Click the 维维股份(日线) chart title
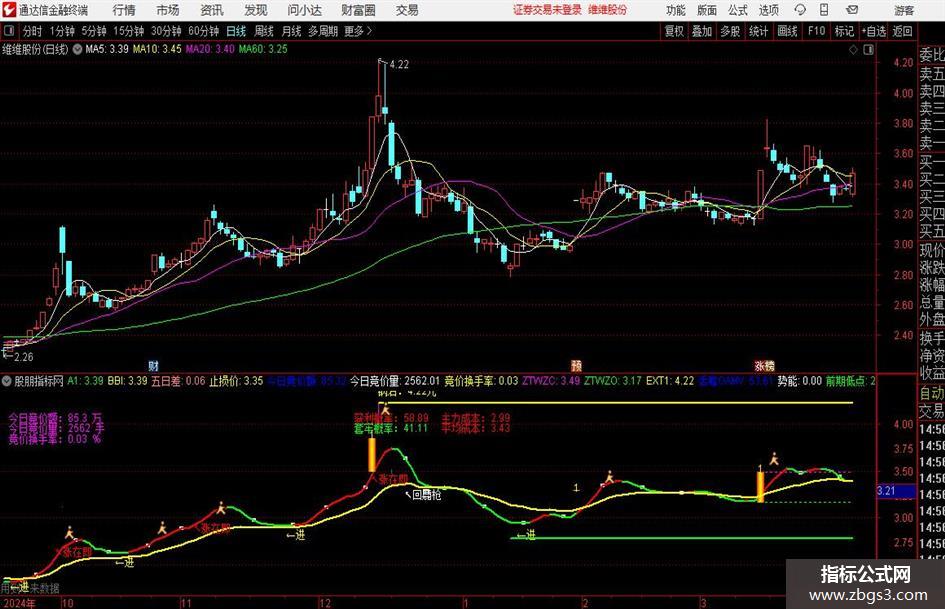Viewport: 945px width, 609px height. click(x=36, y=49)
